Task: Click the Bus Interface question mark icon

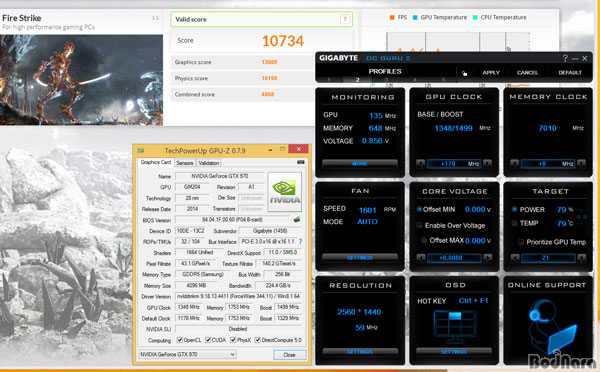Action: (x=300, y=241)
